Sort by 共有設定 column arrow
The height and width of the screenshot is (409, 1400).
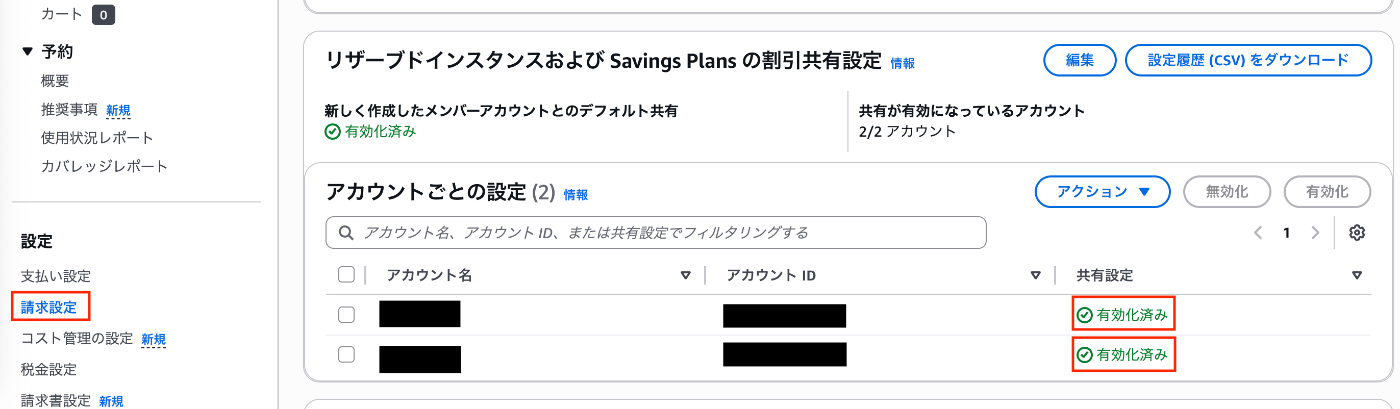(x=1357, y=275)
